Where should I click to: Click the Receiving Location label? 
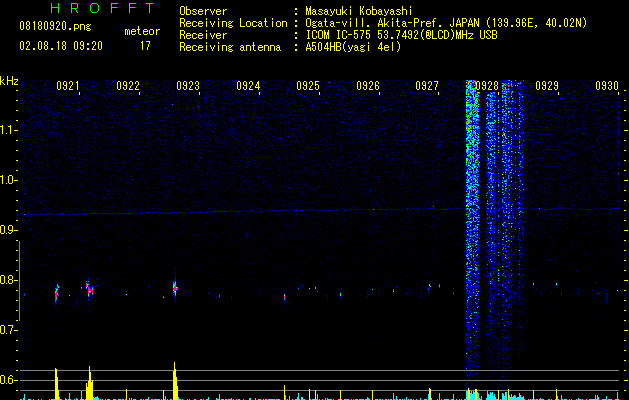233,23
